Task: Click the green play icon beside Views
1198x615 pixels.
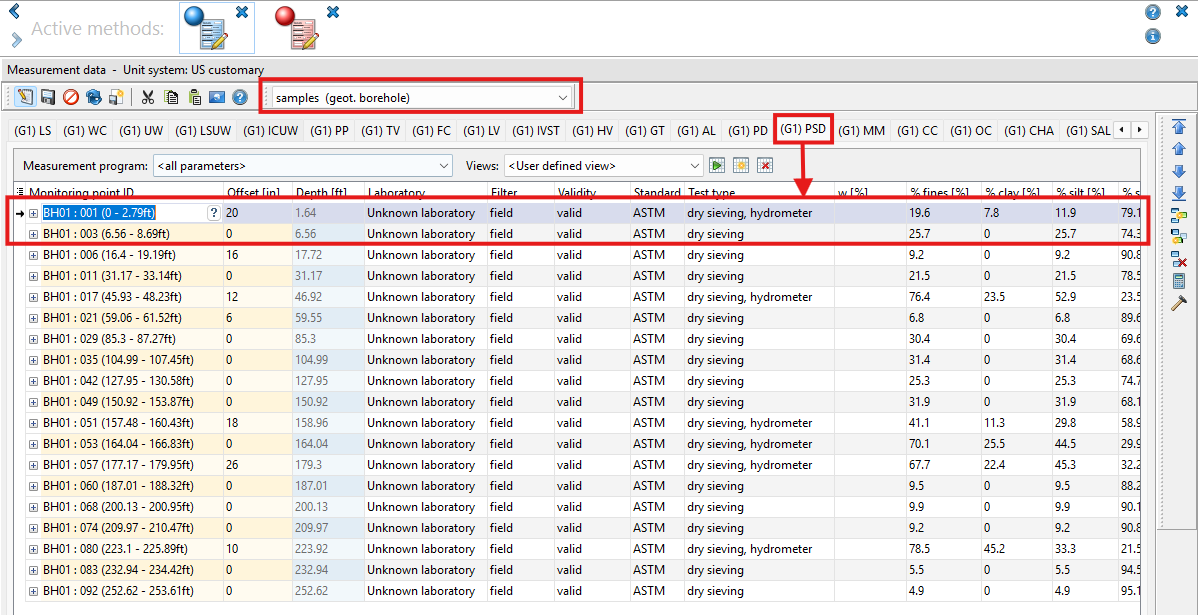Action: click(x=717, y=165)
